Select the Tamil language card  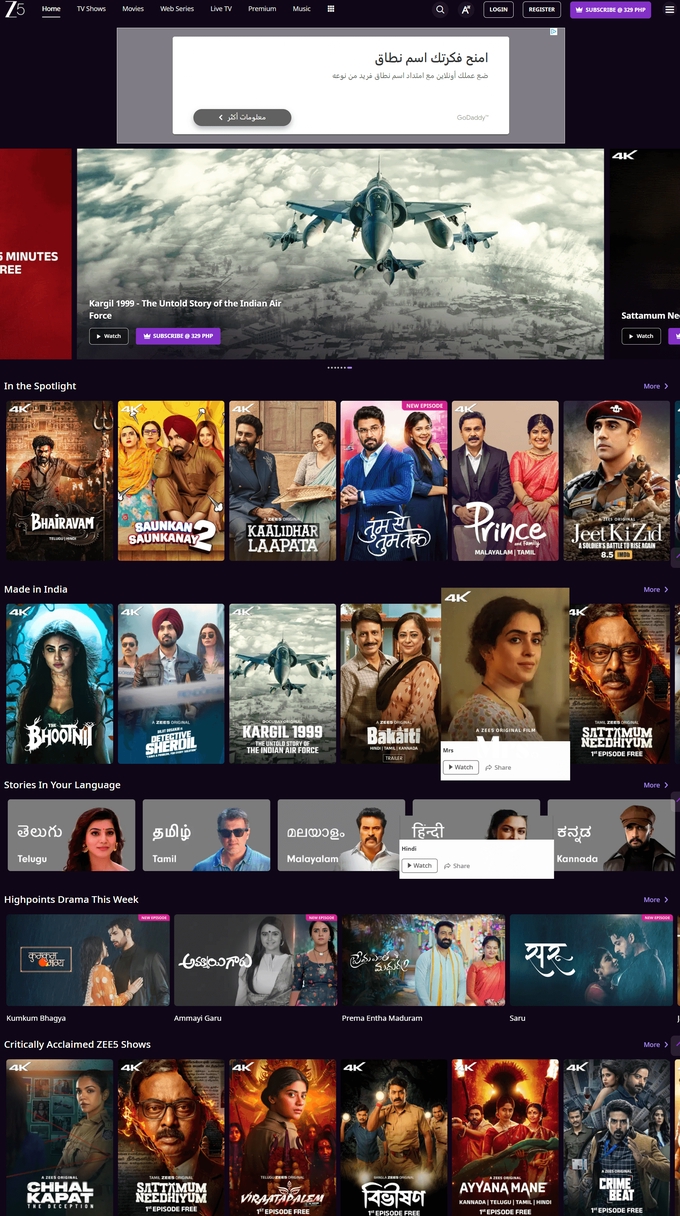tap(206, 835)
